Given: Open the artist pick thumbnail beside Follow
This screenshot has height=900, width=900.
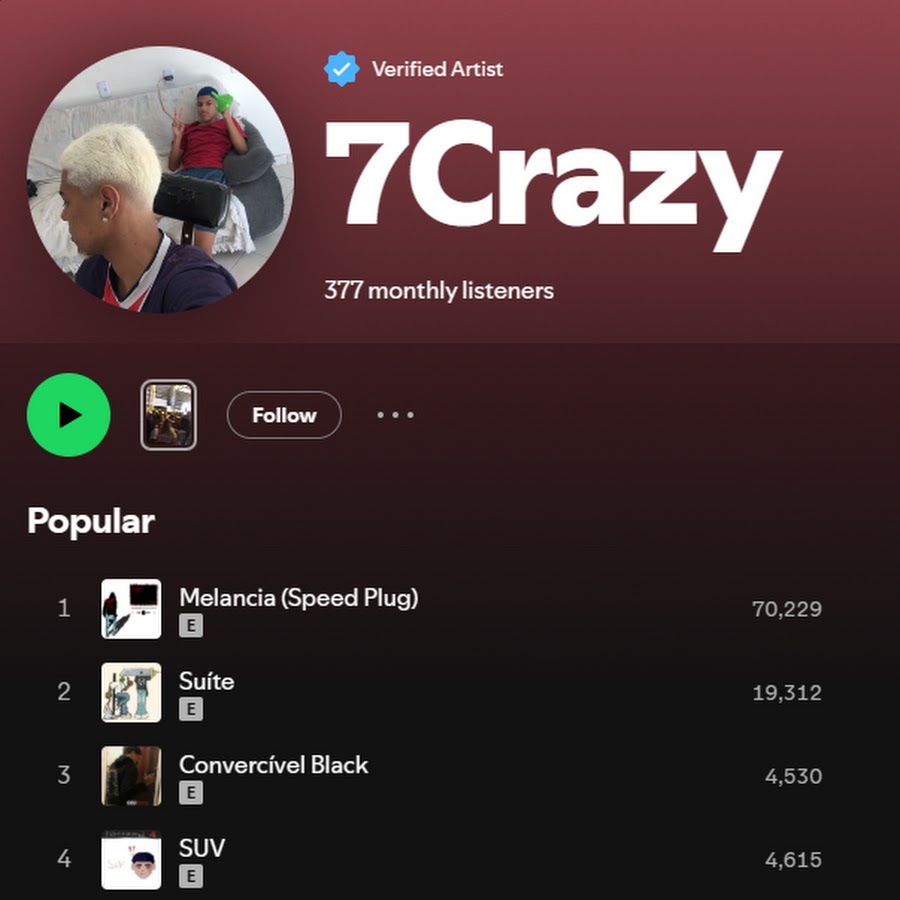Looking at the screenshot, I should pyautogui.click(x=168, y=415).
